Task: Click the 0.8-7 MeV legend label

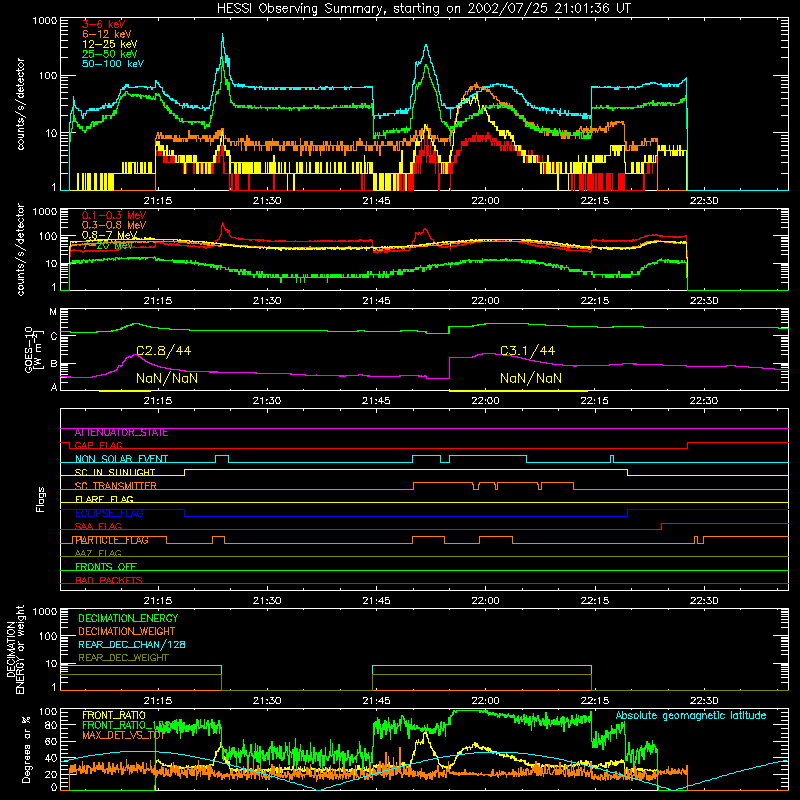Action: pyautogui.click(x=110, y=235)
